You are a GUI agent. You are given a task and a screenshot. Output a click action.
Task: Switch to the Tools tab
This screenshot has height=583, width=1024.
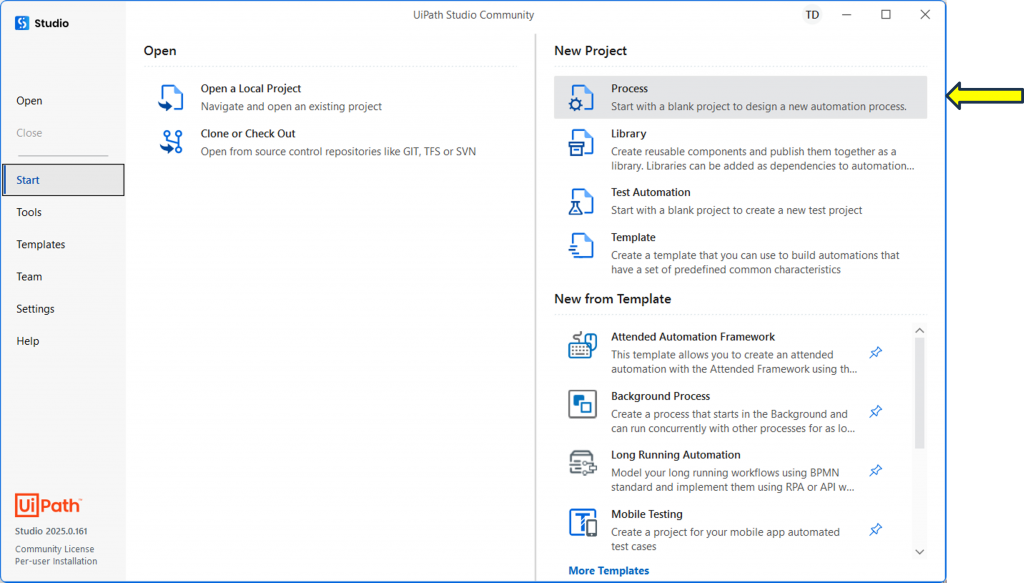click(29, 212)
